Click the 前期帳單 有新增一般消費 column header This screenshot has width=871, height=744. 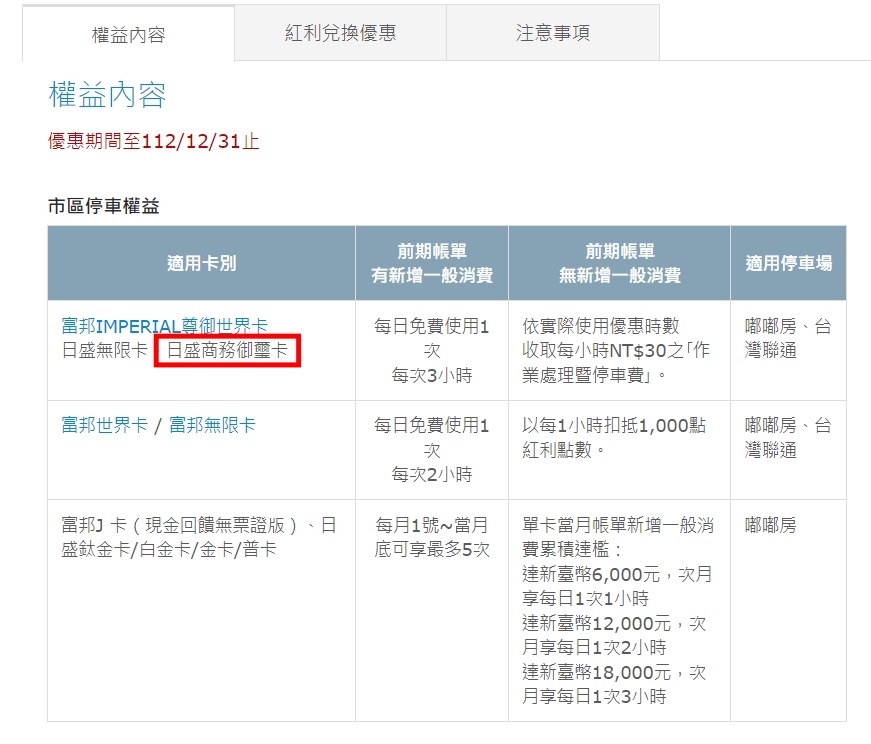pos(432,263)
